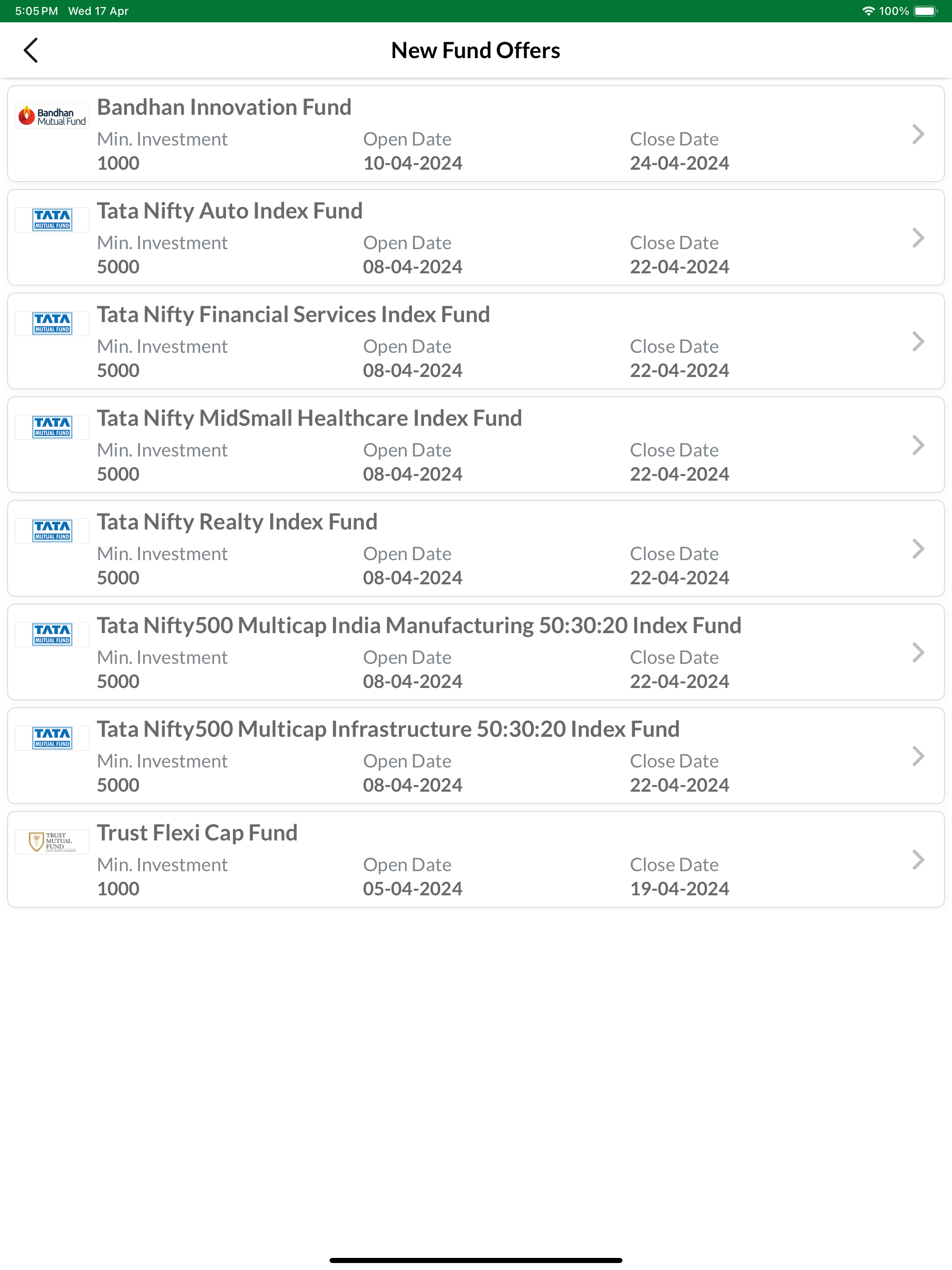Select Tata Nifty MidSmall Healthcare Index Fund title
This screenshot has height=1270, width=952.
tap(310, 418)
